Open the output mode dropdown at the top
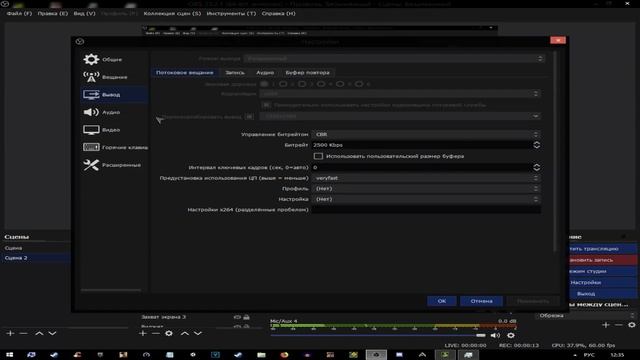Screen dimensions: 640x360 [394, 59]
